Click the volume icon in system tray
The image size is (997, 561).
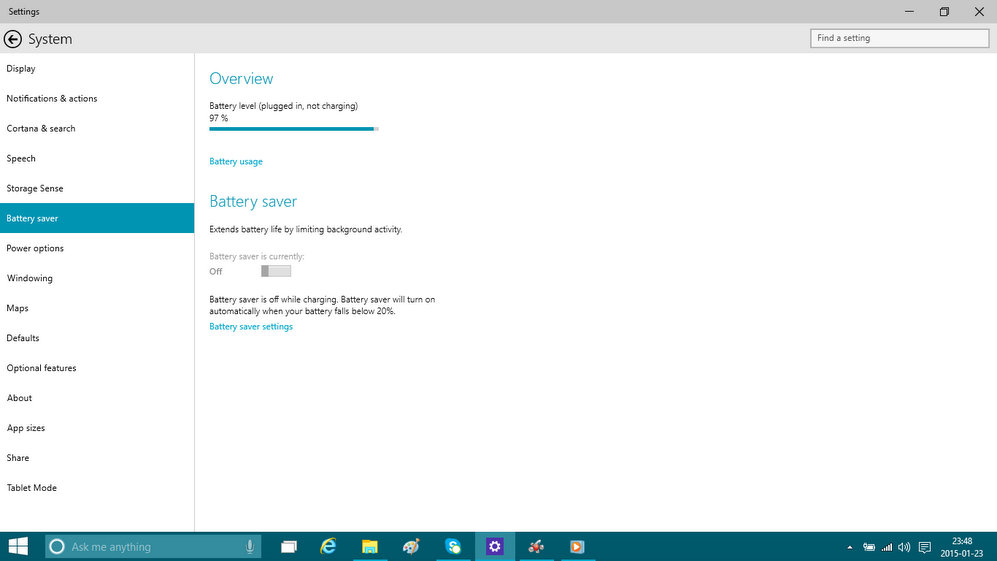click(x=904, y=547)
